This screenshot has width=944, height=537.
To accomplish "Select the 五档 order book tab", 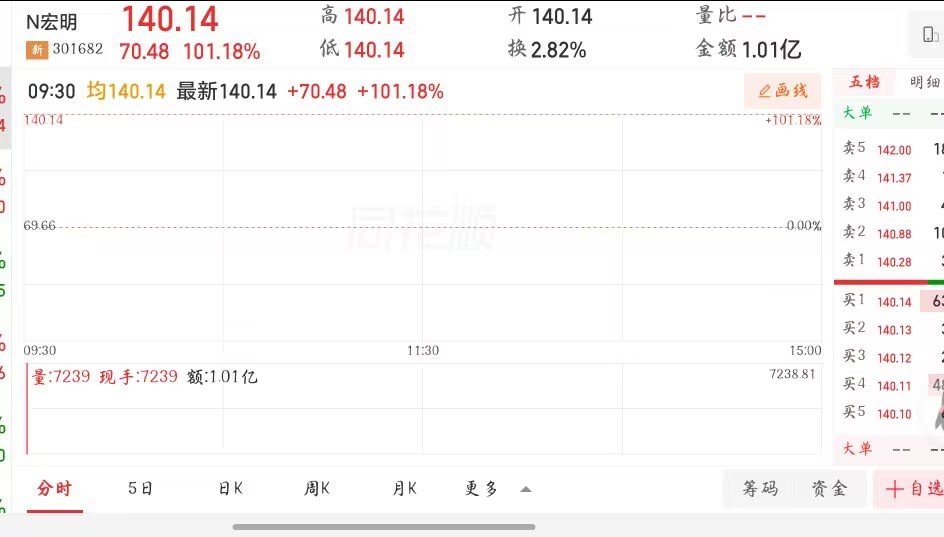I will coord(865,82).
